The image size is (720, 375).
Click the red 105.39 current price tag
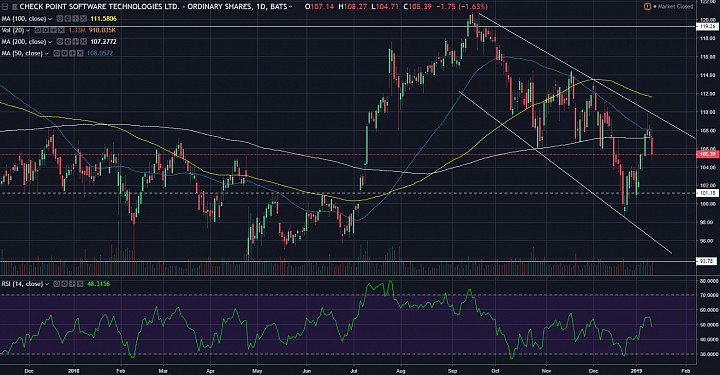(707, 154)
